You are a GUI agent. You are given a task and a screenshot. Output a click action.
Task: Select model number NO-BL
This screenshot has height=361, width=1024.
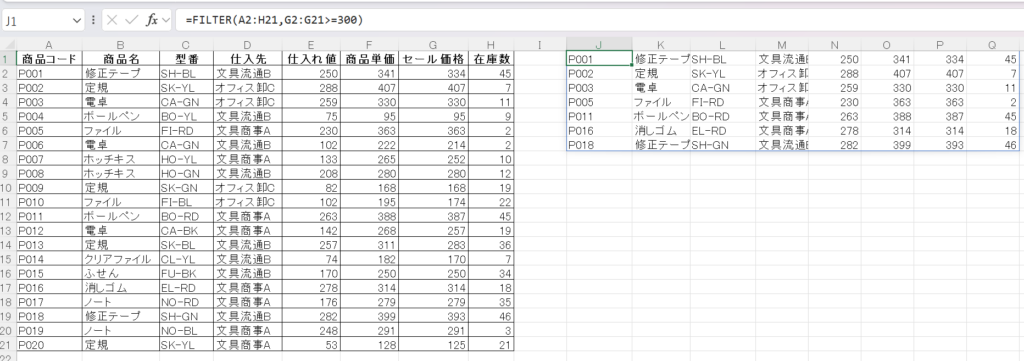pyautogui.click(x=185, y=330)
